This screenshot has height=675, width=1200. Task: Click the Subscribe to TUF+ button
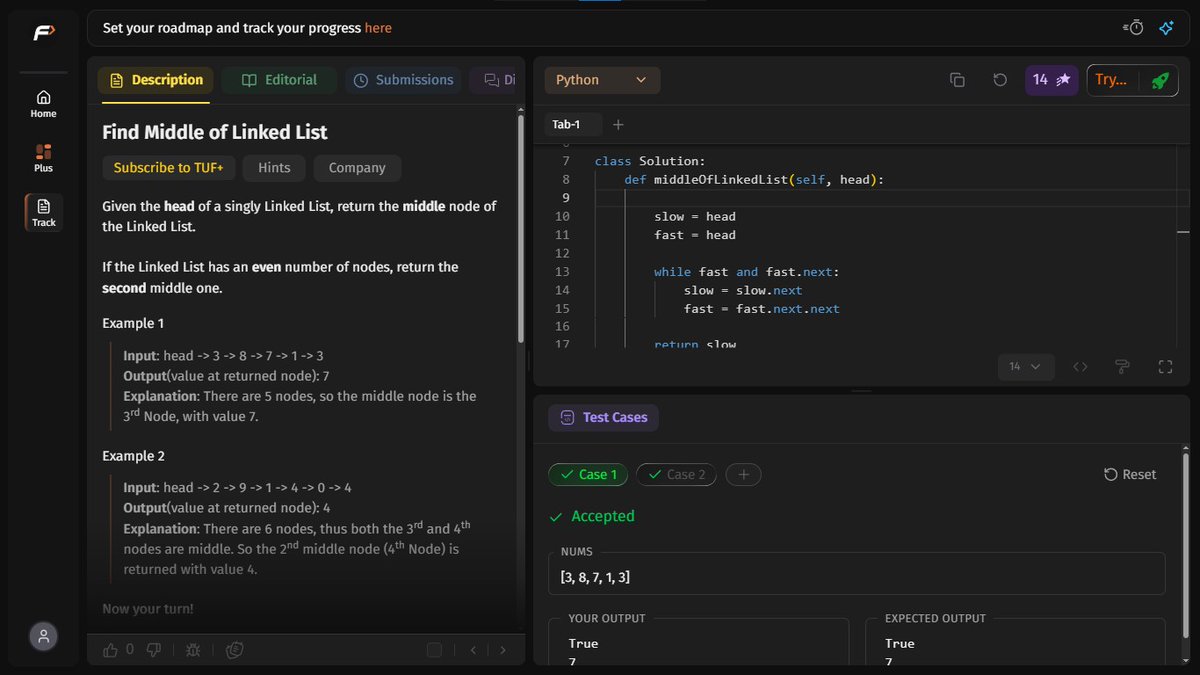168,168
